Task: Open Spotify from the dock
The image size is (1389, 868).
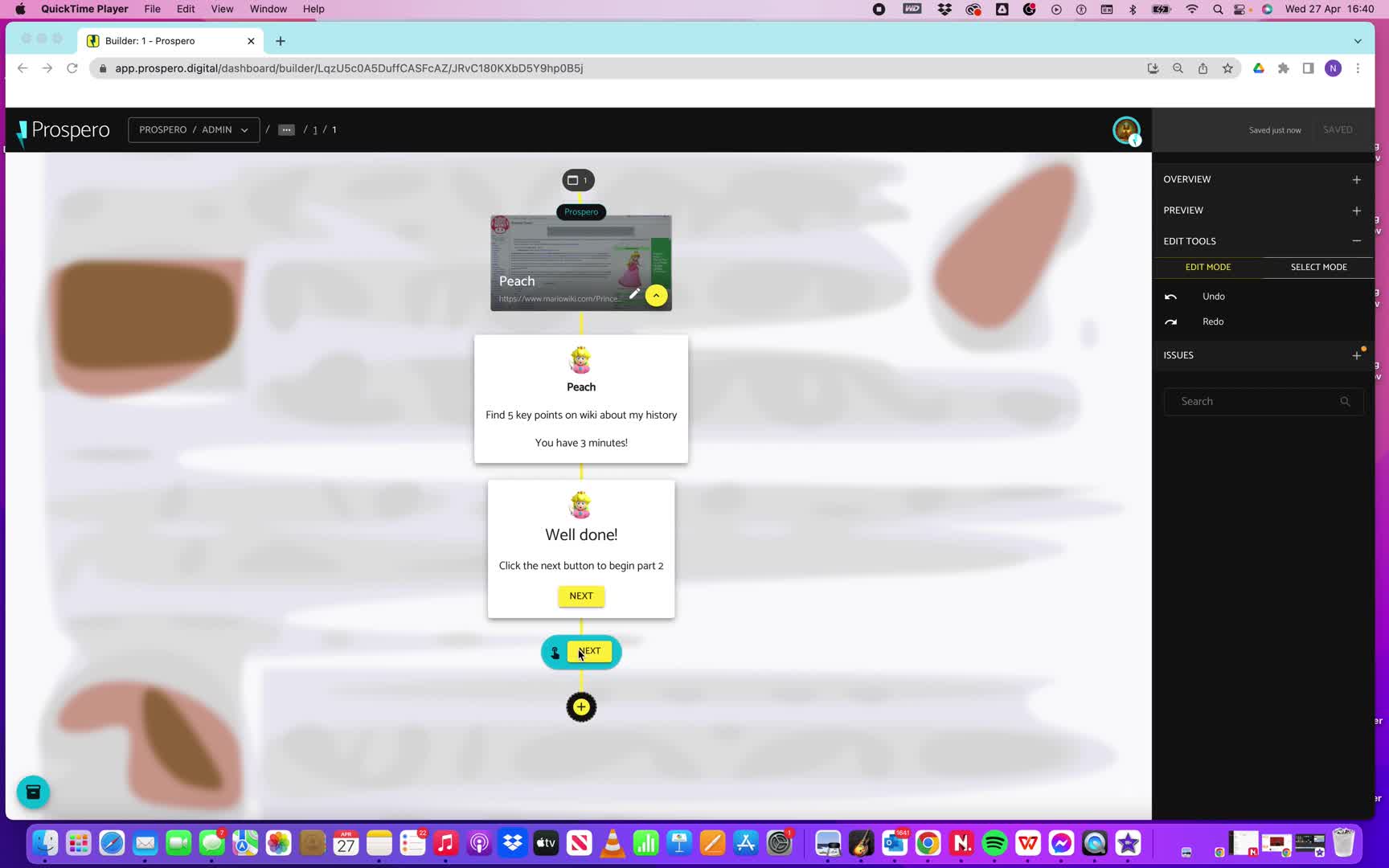Action: coord(994,843)
